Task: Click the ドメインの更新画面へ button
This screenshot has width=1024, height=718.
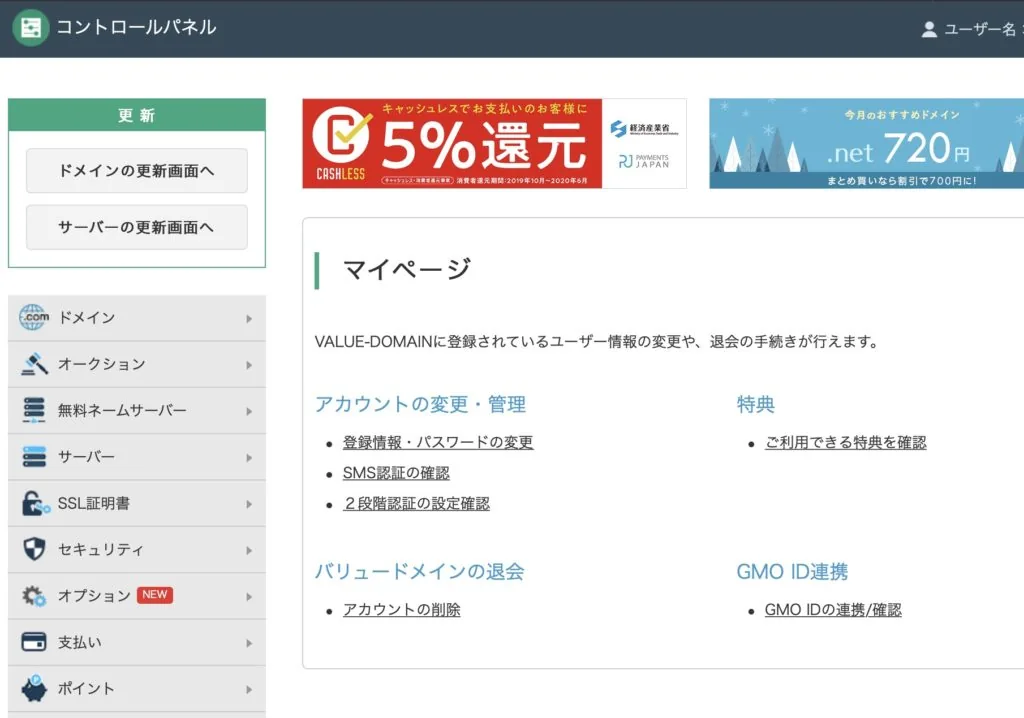Action: pyautogui.click(x=136, y=171)
